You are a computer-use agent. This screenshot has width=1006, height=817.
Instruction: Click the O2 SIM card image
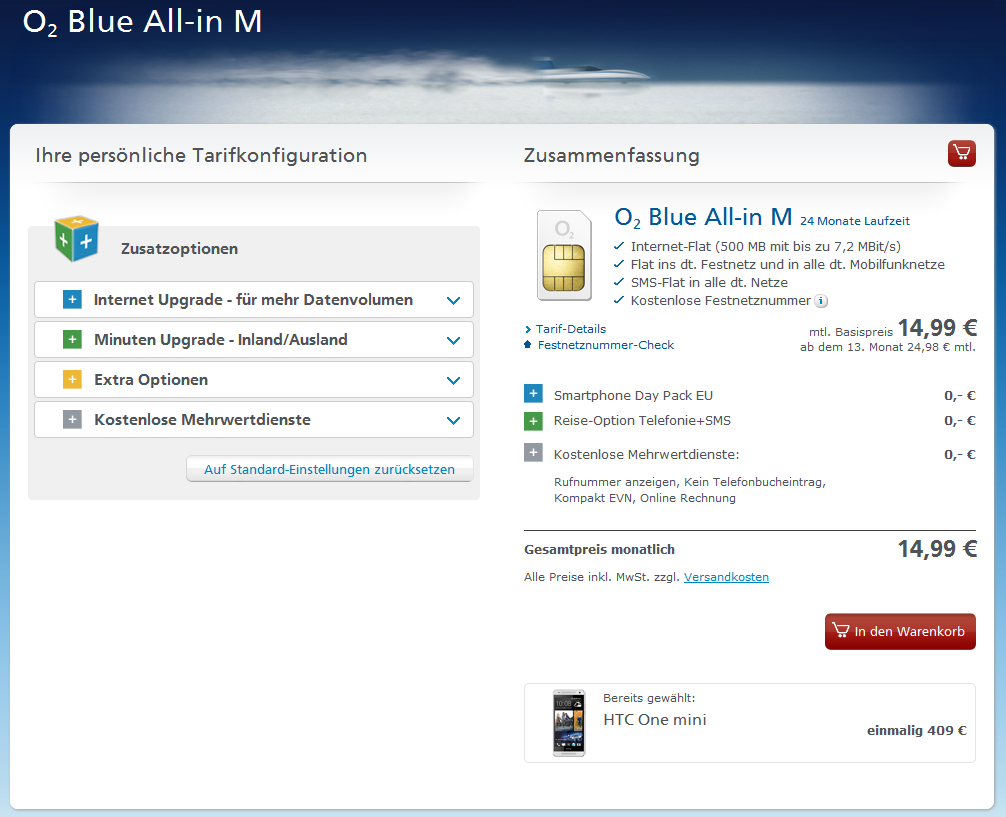[x=564, y=255]
